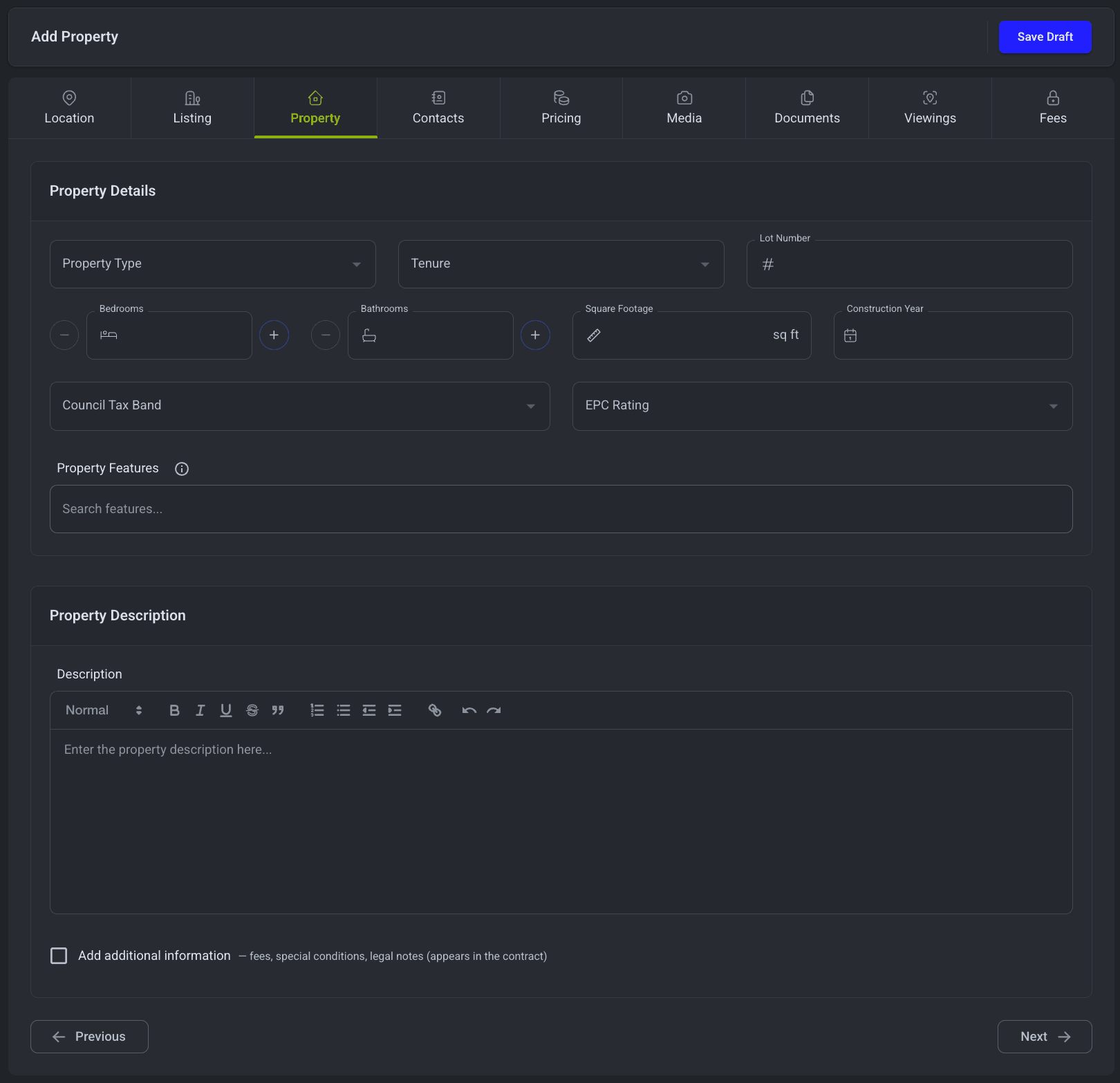Apply underline formatting
Screen dimensions: 1120x1083
coord(226,710)
